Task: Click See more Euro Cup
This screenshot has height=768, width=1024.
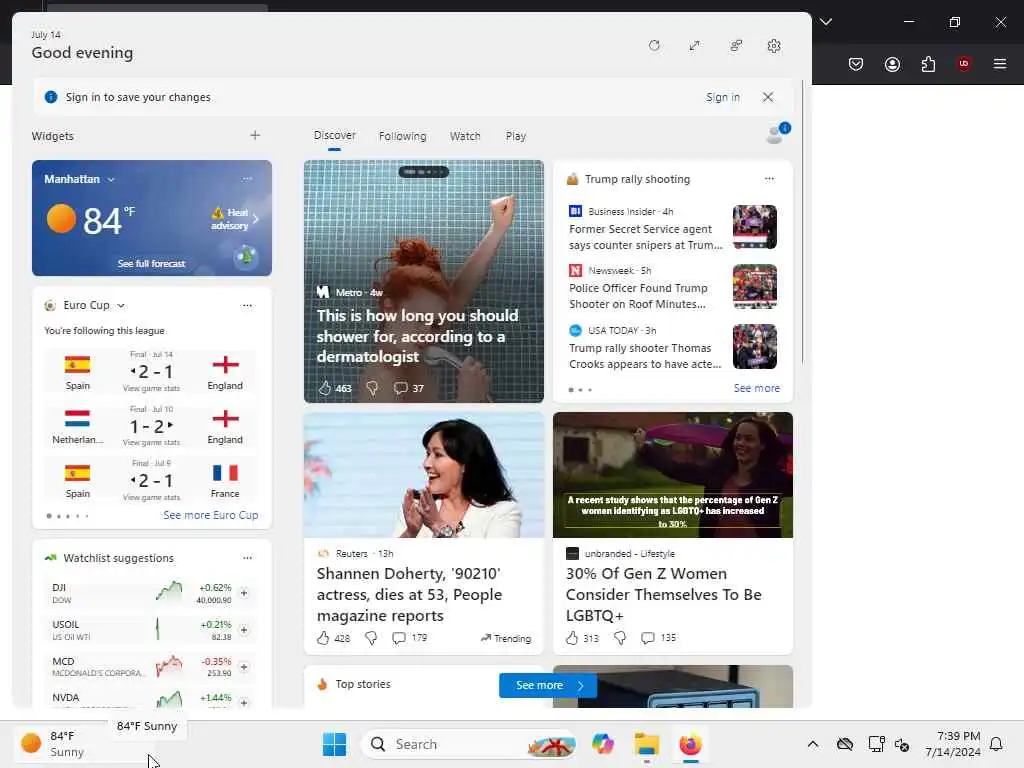Action: click(x=210, y=515)
